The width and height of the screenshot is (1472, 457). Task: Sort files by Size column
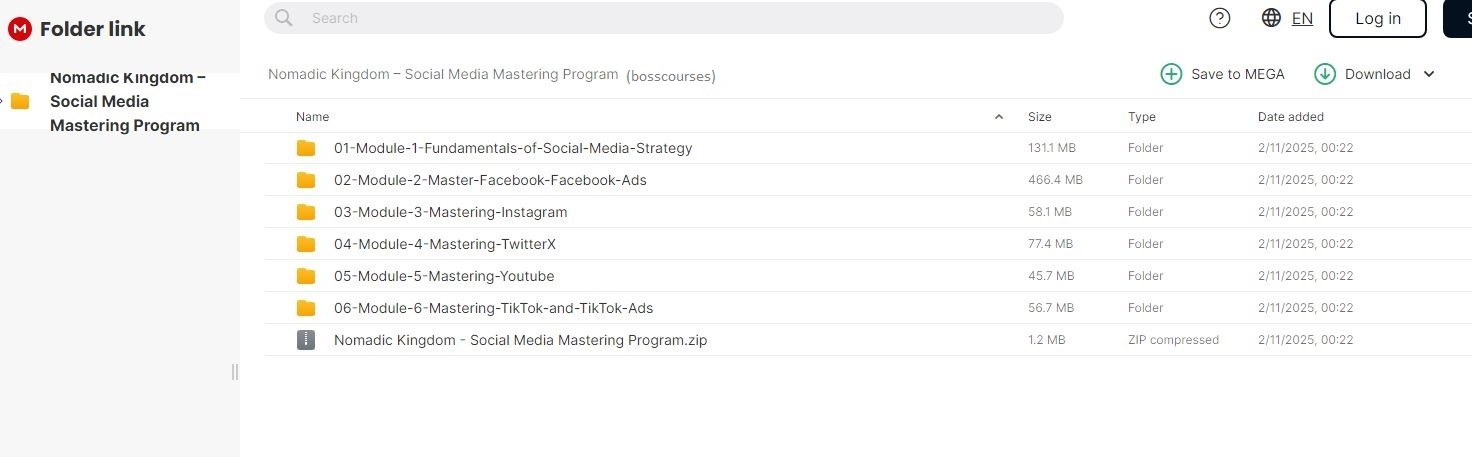pos(1040,117)
